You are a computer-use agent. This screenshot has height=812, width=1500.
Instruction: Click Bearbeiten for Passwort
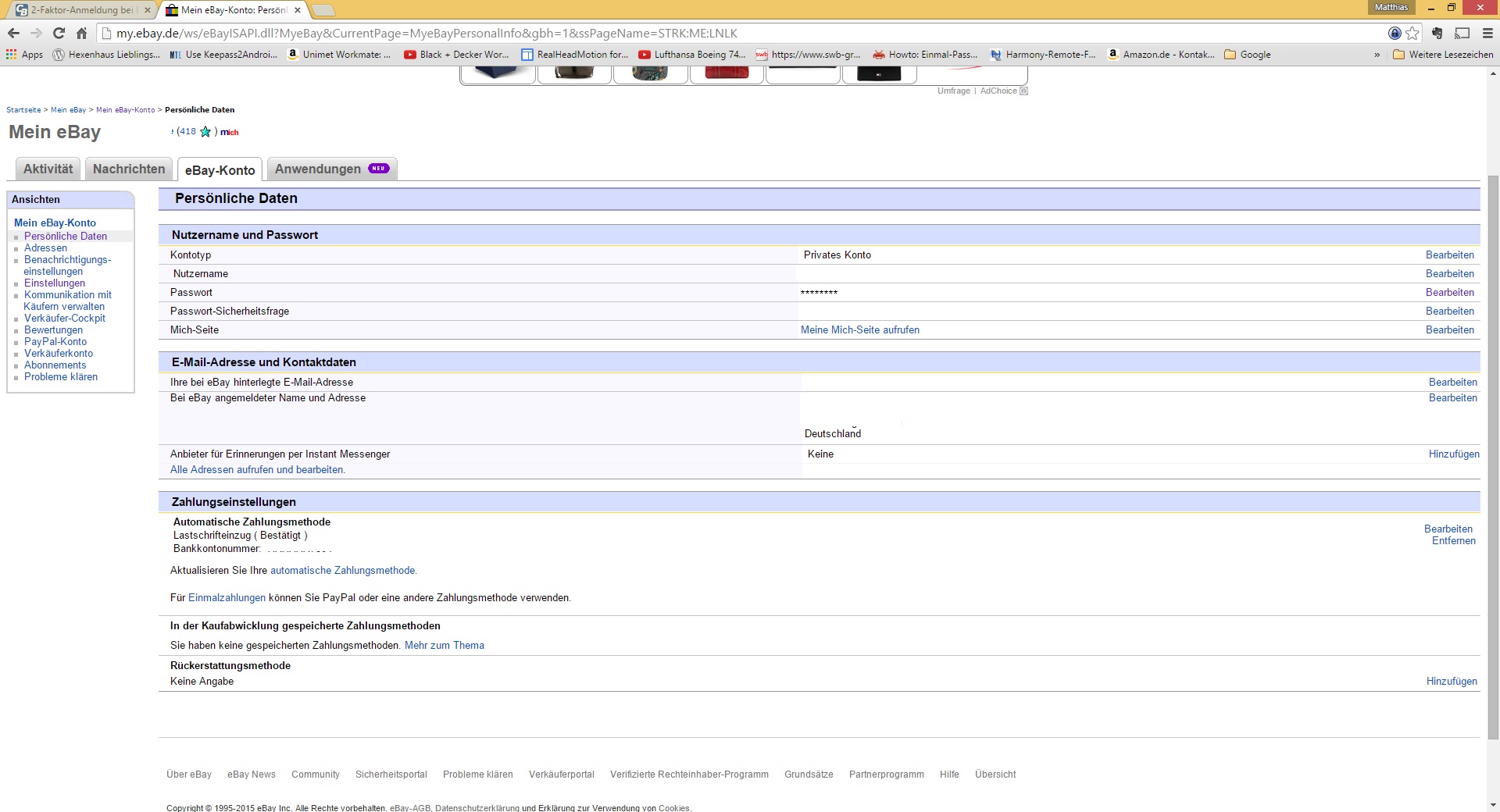tap(1449, 292)
